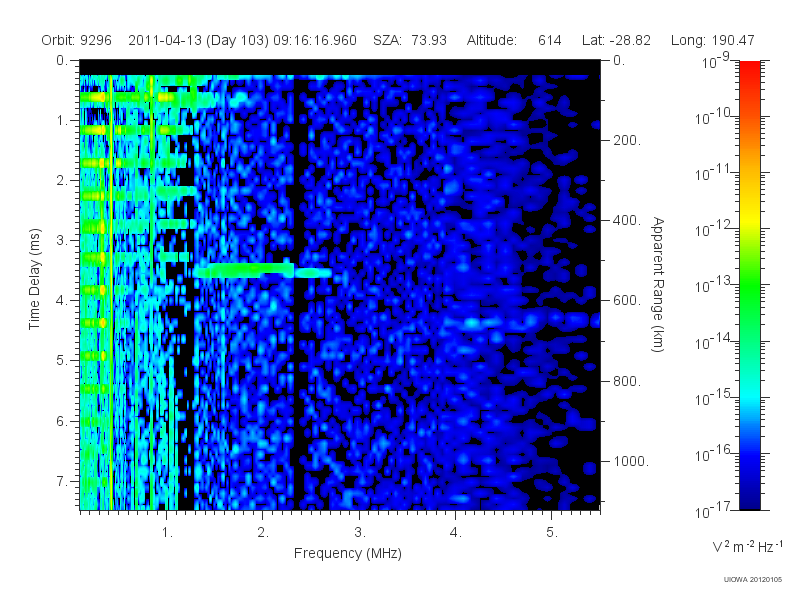The width and height of the screenshot is (800, 600).
Task: Click the 'Time Delay (ms)' axis title
Action: pyautogui.click(x=34, y=279)
